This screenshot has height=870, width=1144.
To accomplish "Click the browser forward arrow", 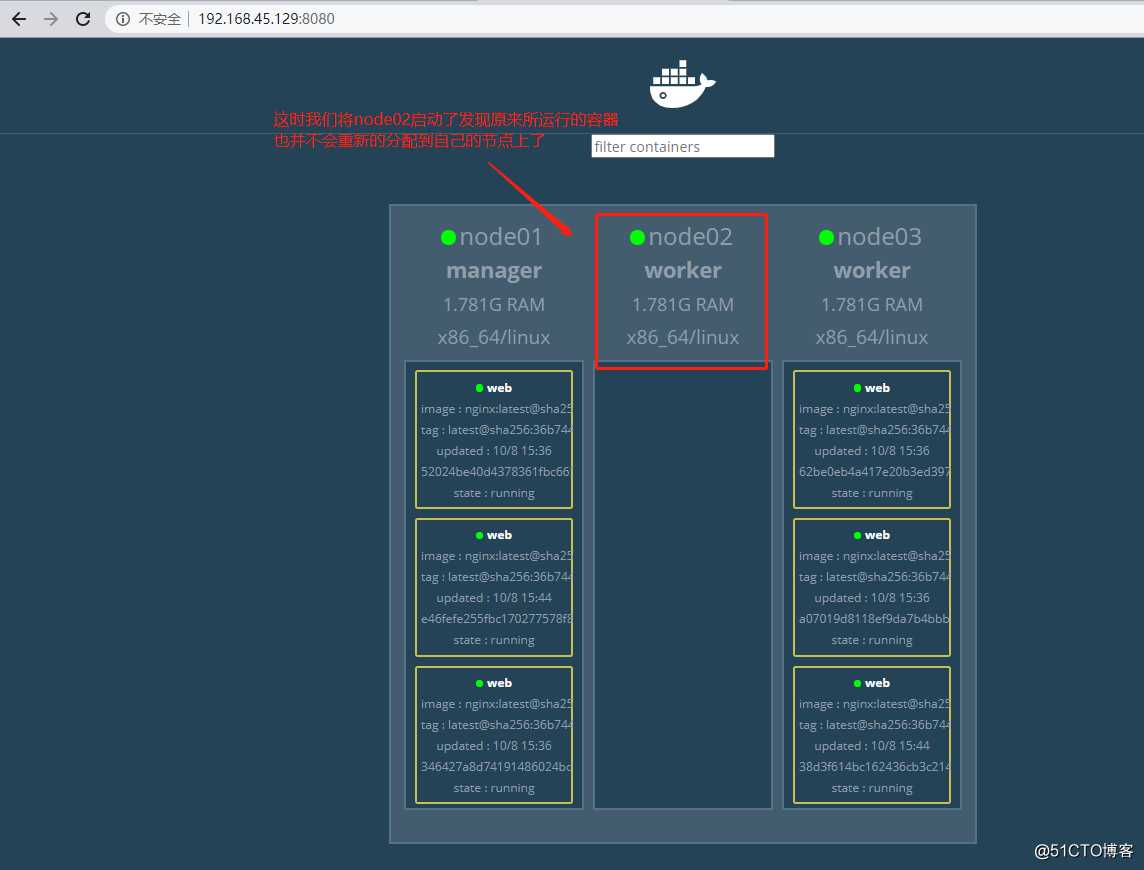I will pyautogui.click(x=51, y=18).
